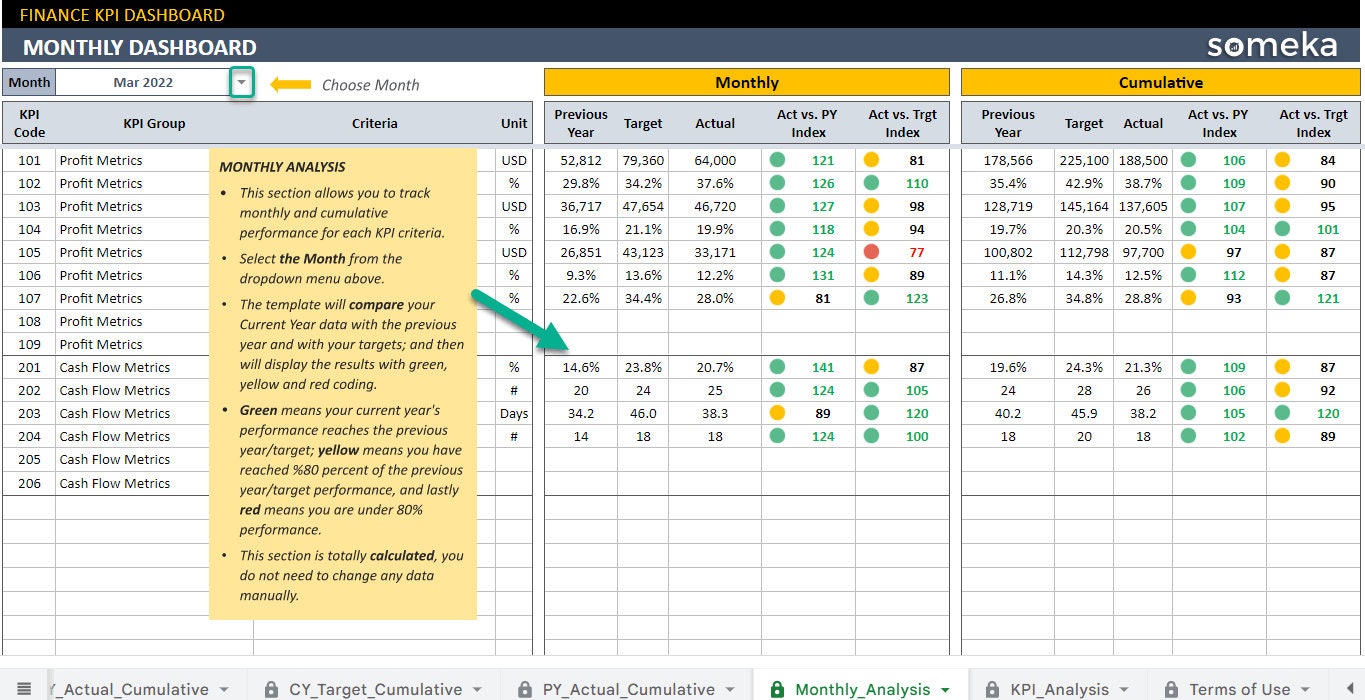1365x700 pixels.
Task: Select the Unit column header
Action: coord(514,123)
